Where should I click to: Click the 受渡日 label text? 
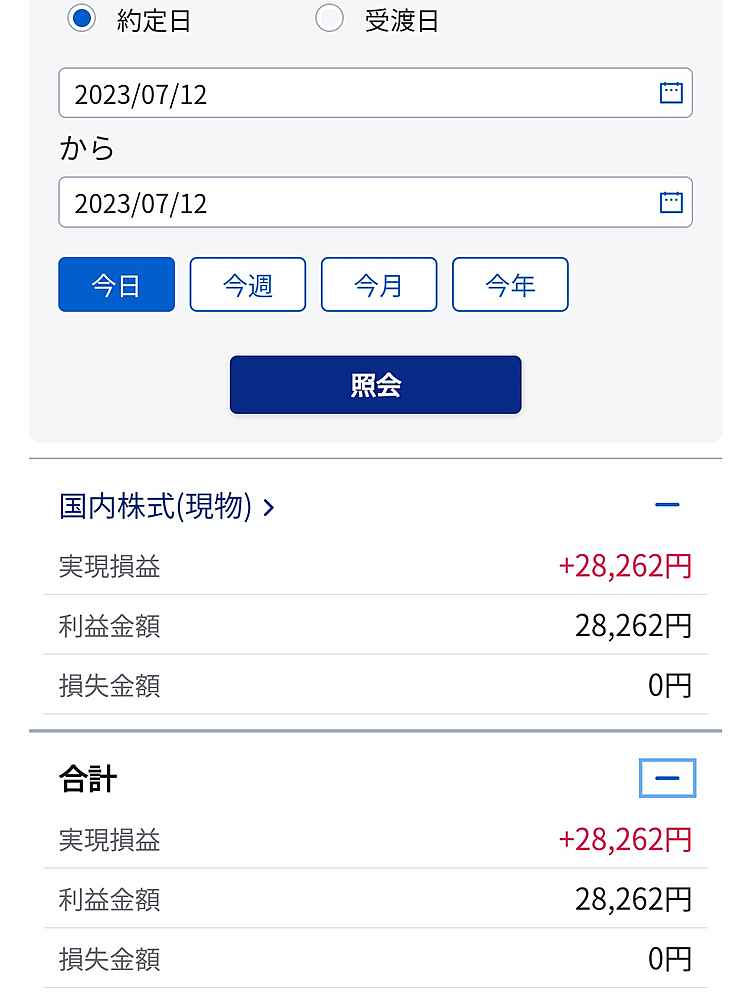[x=401, y=21]
